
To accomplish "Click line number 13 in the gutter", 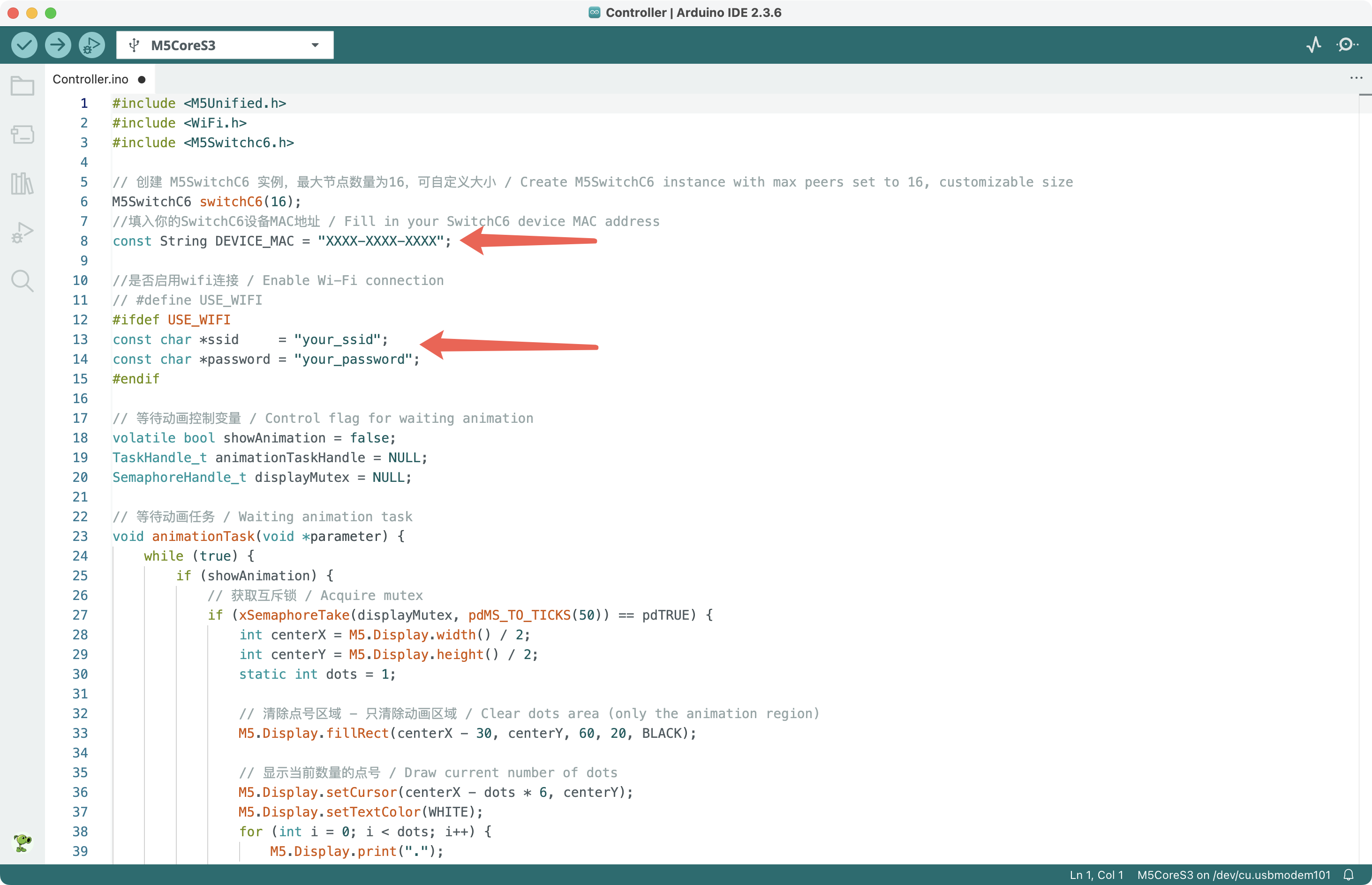I will [x=80, y=340].
